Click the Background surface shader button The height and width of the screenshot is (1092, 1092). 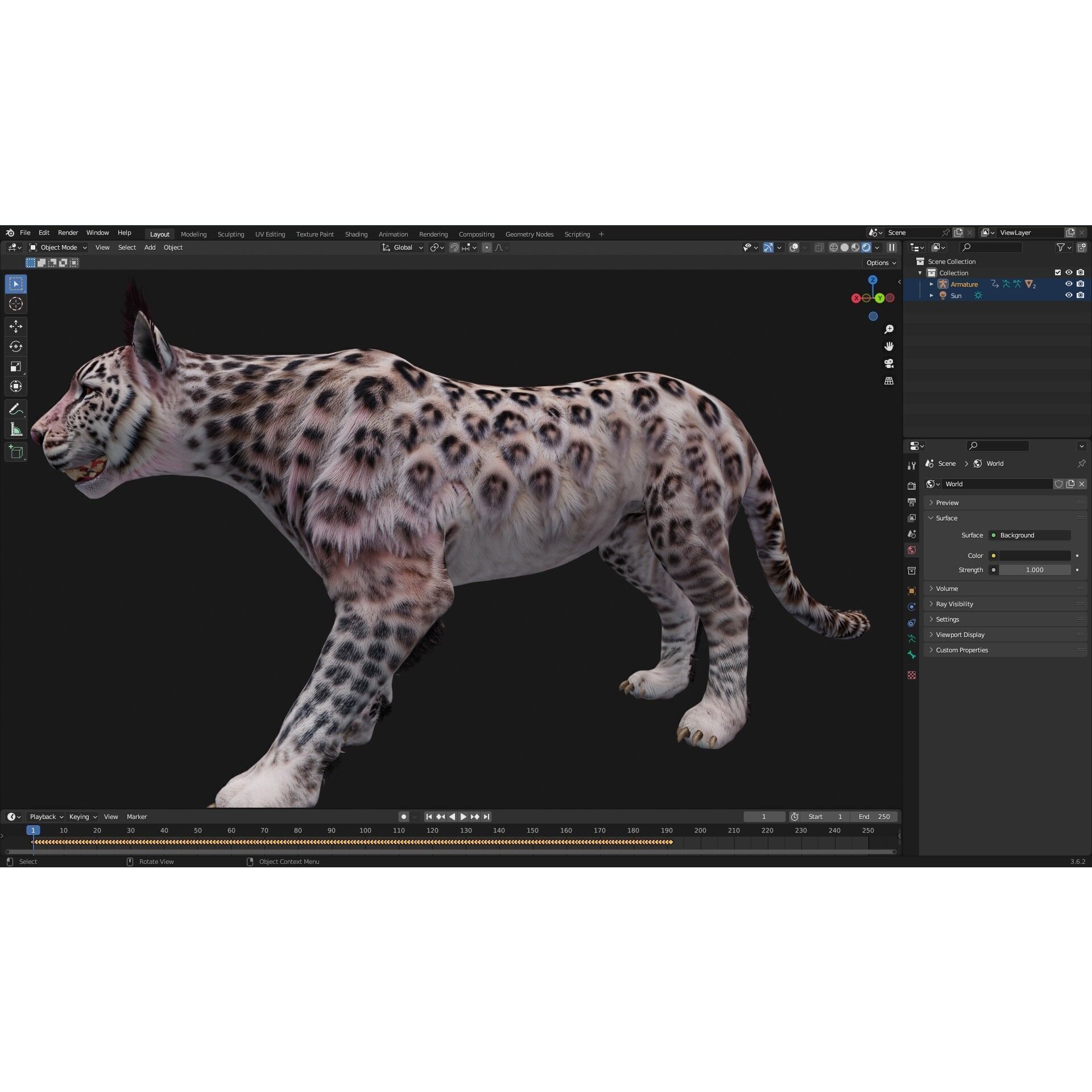1029,535
